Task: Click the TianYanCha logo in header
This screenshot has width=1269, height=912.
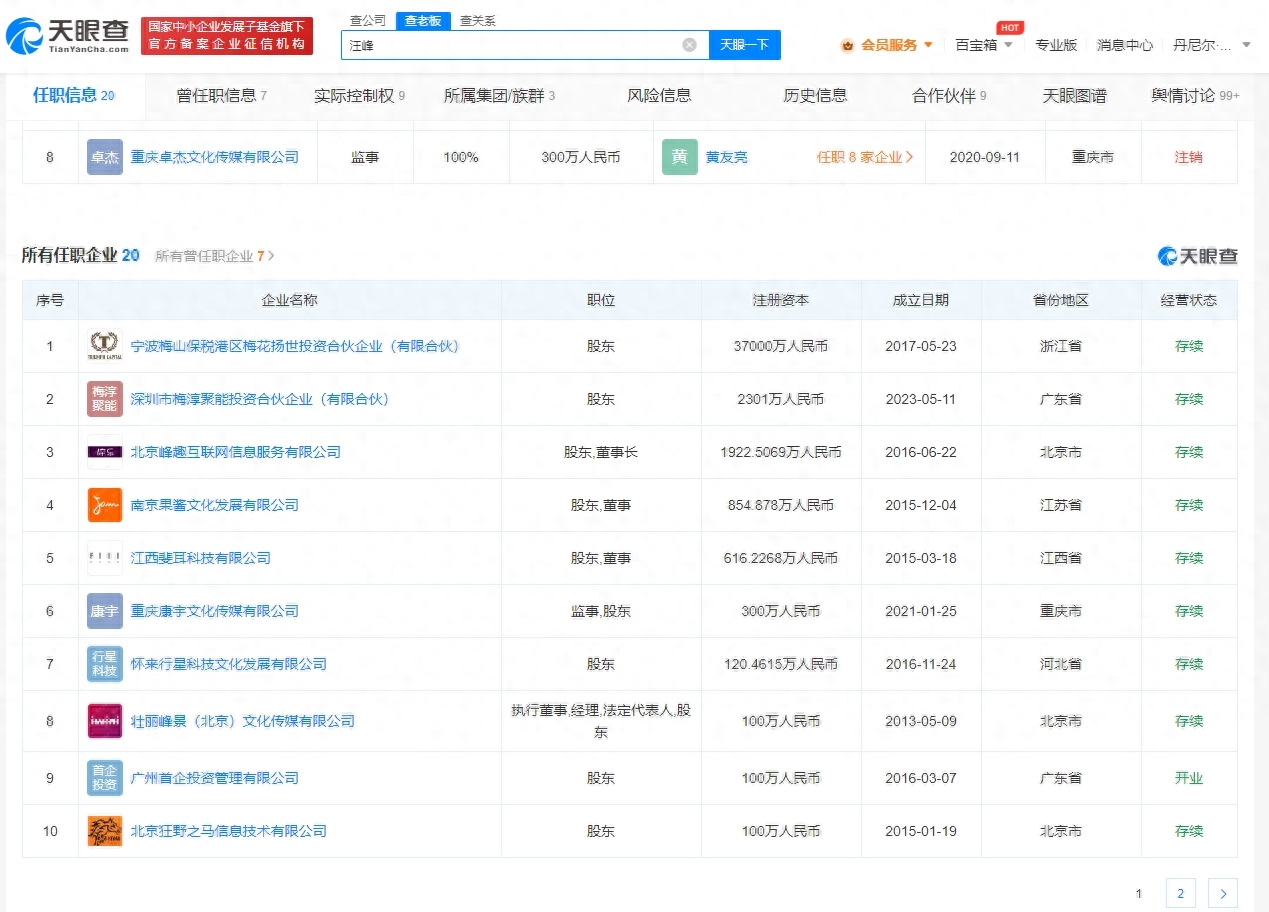Action: [68, 37]
